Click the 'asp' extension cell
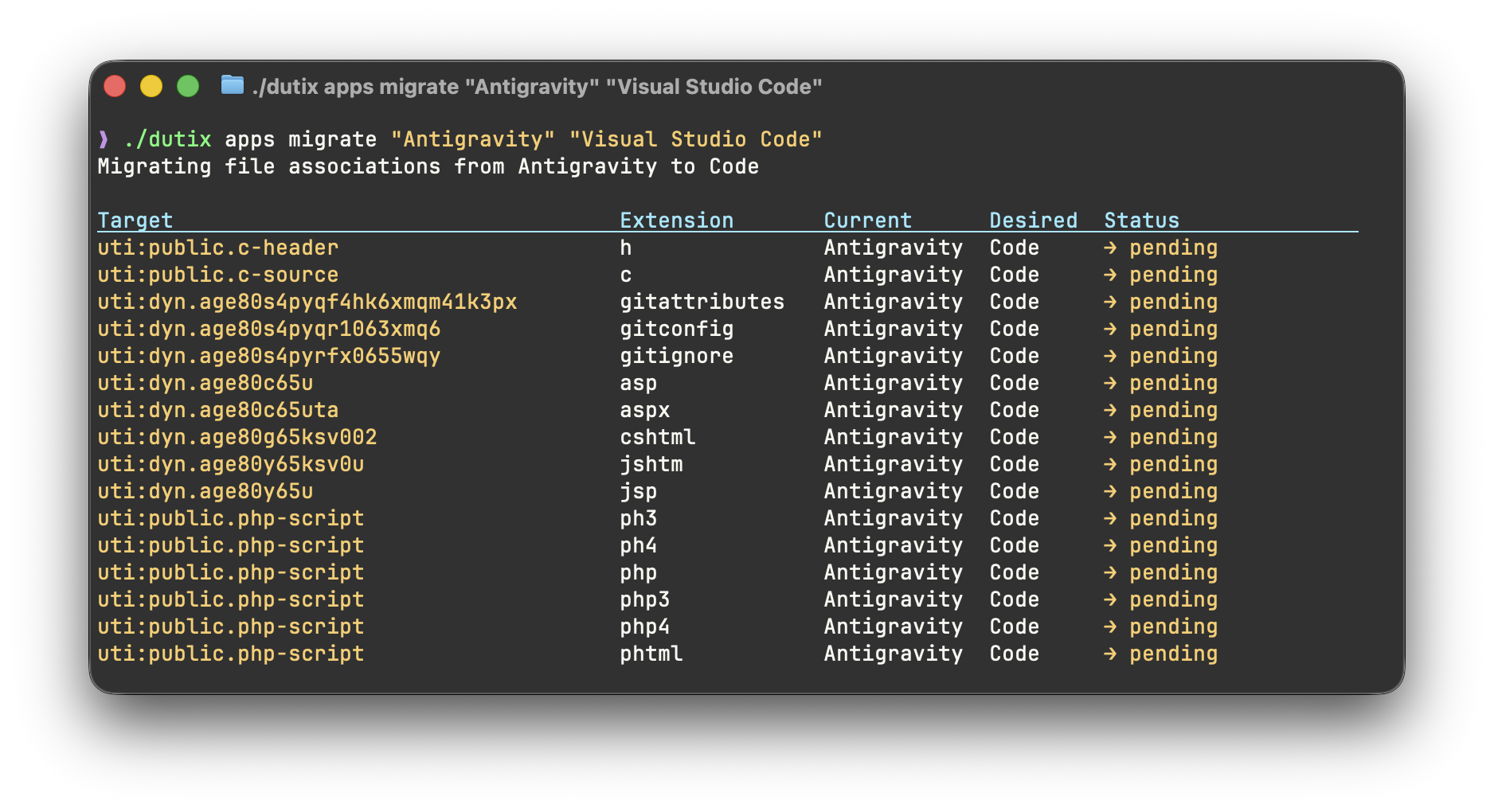This screenshot has width=1494, height=812. click(639, 383)
